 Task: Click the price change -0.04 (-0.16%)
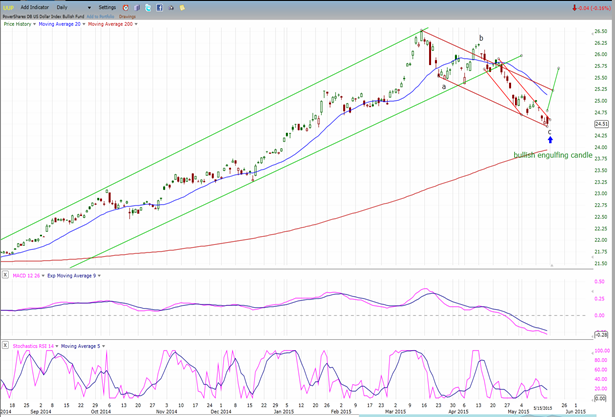[x=592, y=7]
